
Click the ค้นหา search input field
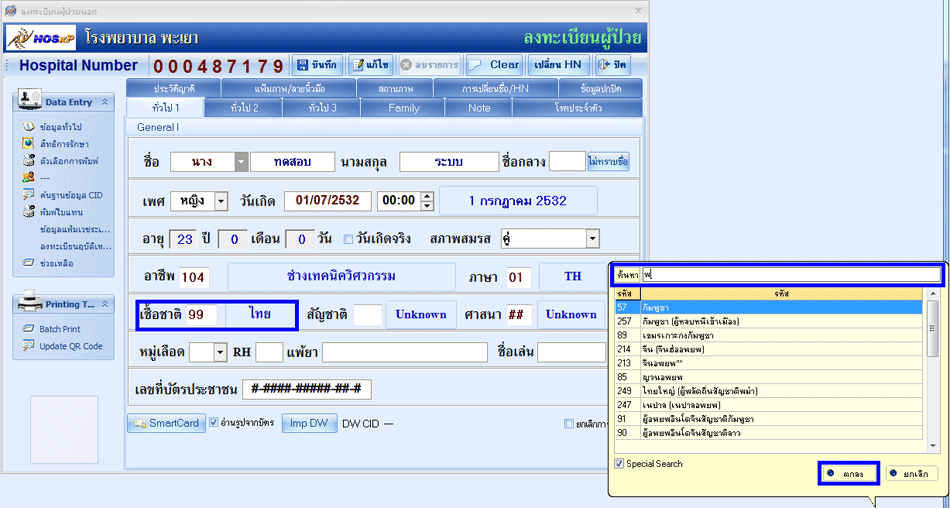(791, 275)
